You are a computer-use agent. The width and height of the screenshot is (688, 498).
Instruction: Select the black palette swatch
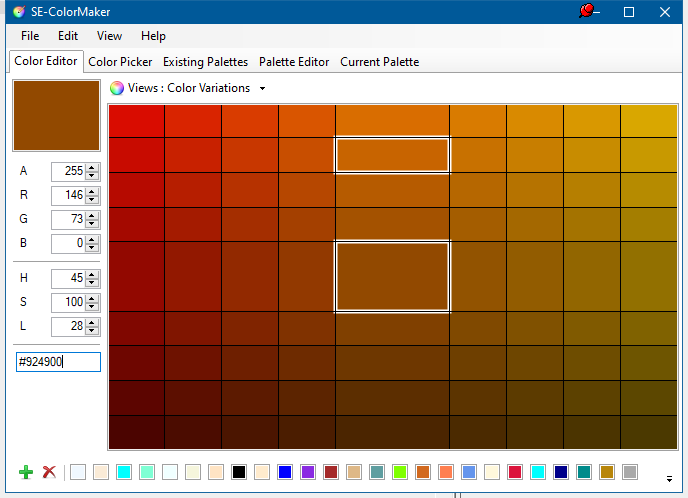(x=239, y=472)
